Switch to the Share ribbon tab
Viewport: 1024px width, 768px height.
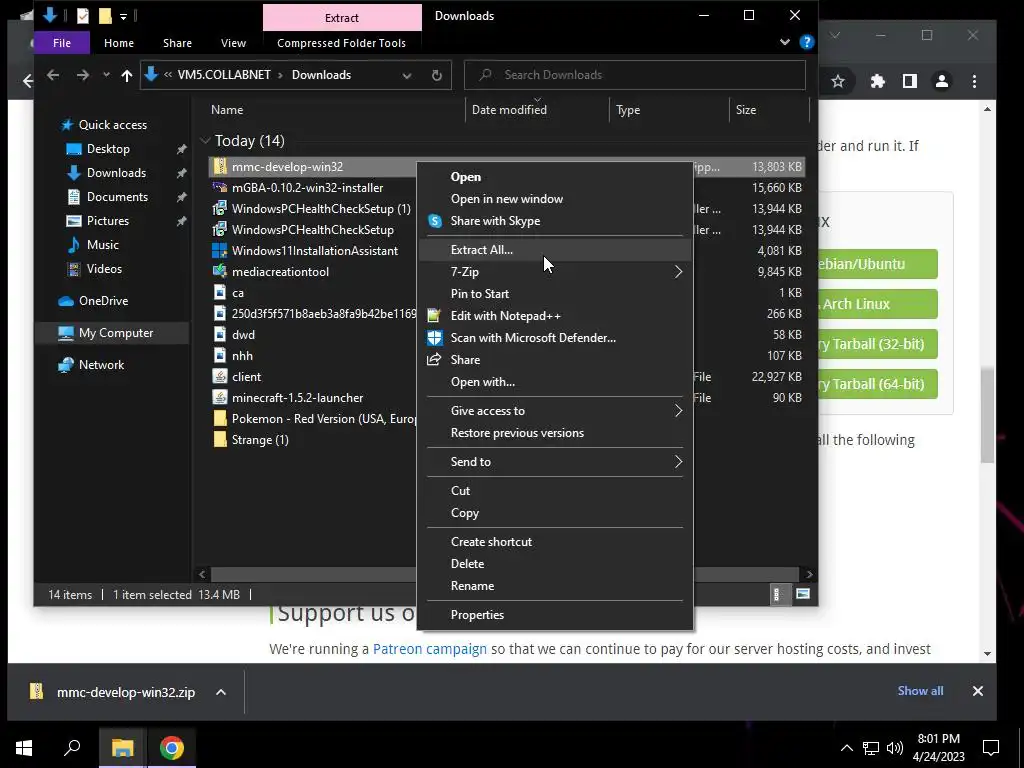[x=178, y=43]
